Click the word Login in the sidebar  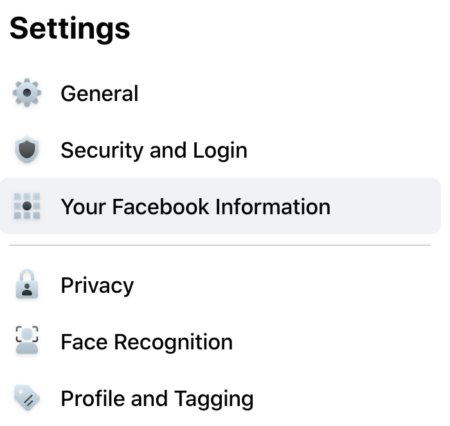pyautogui.click(x=220, y=151)
